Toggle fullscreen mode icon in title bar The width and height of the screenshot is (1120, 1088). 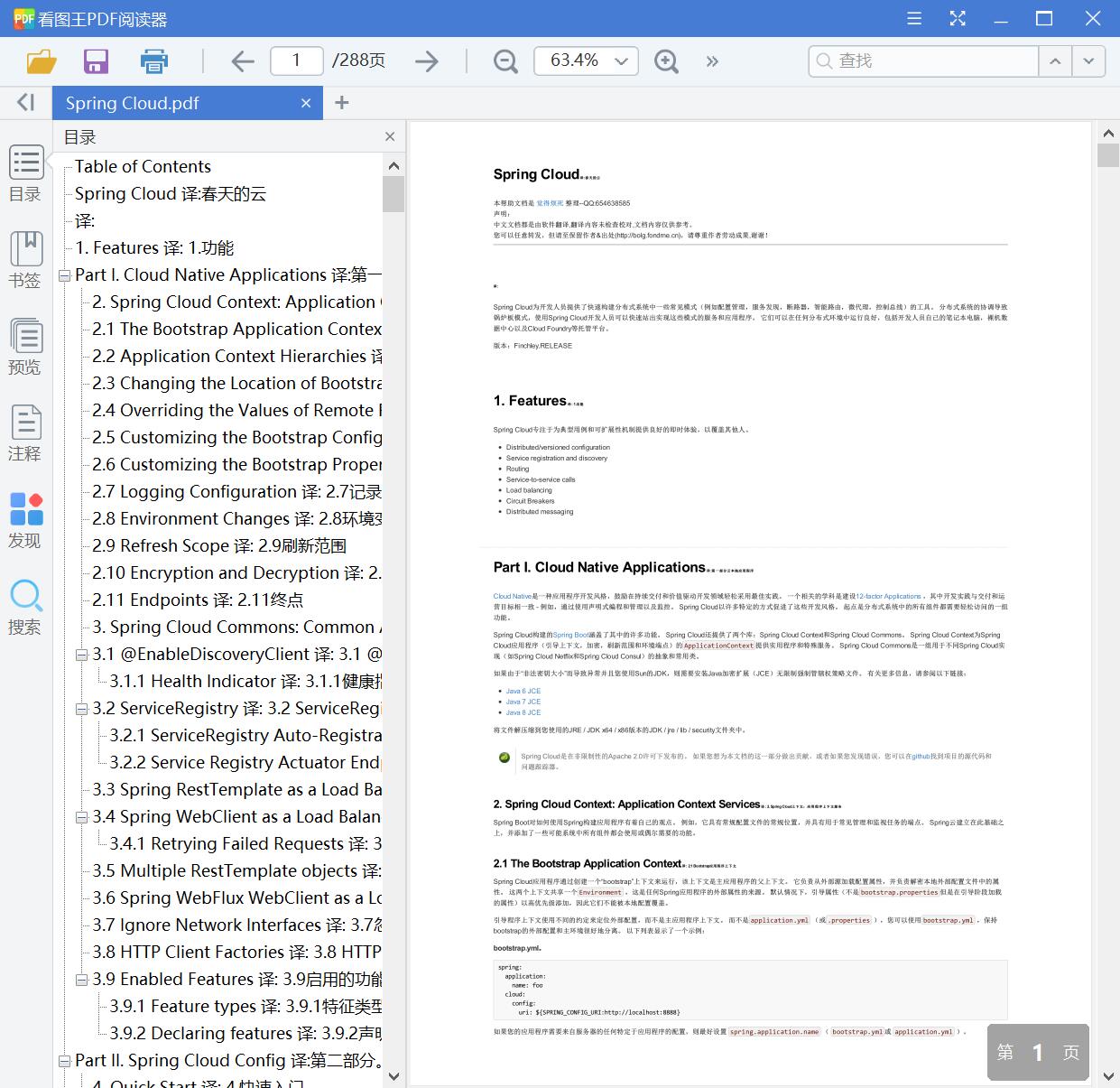958,18
